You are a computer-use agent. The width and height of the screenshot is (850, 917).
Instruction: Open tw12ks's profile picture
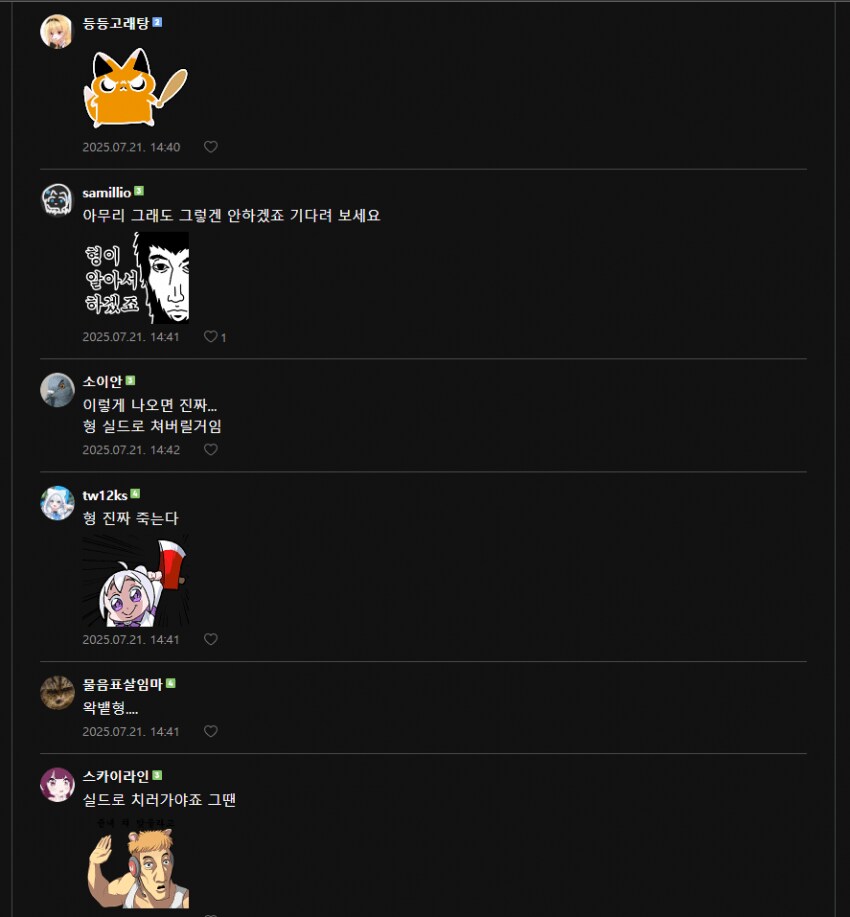57,503
